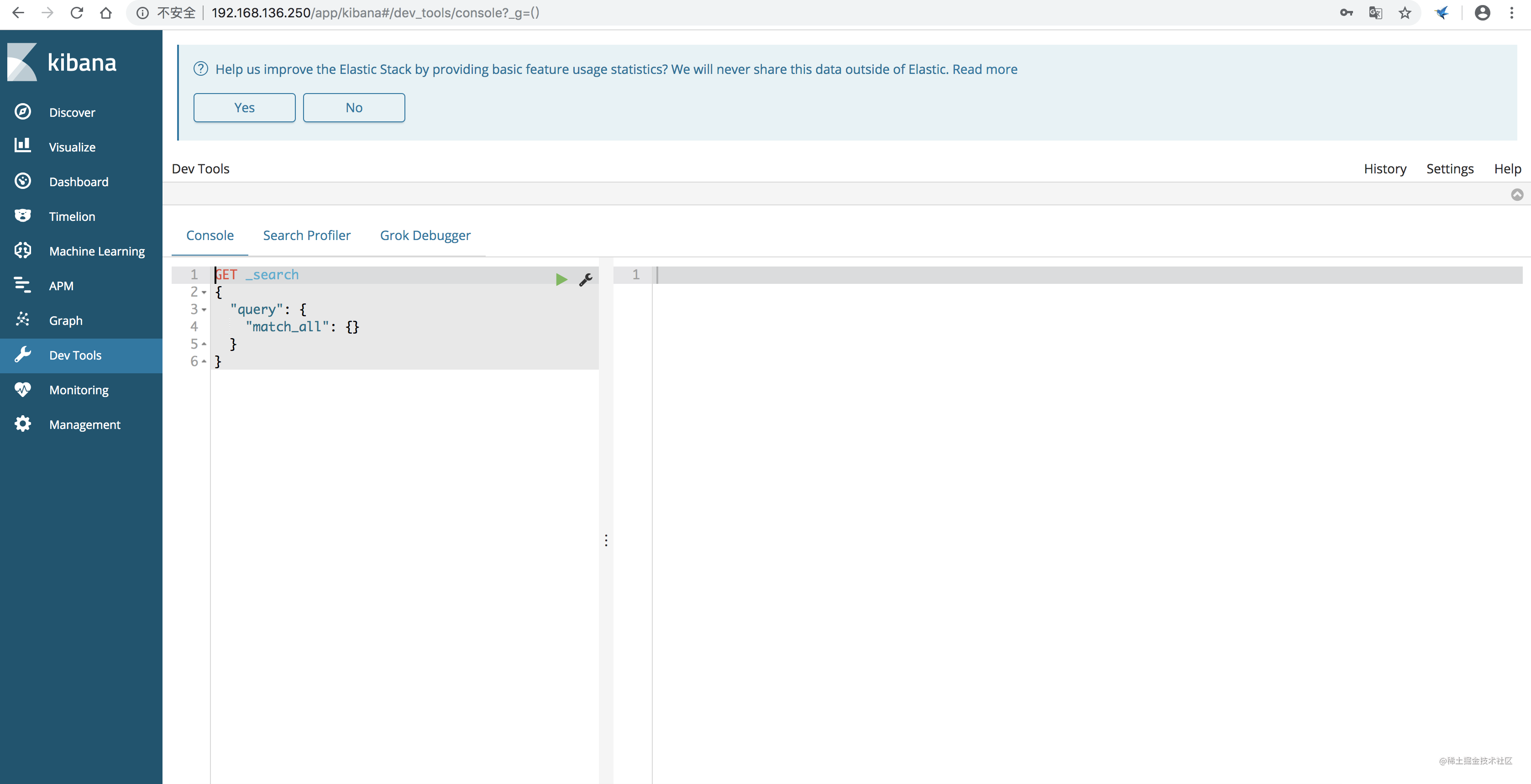Click the Kibana logo
The image size is (1531, 784).
[62, 62]
